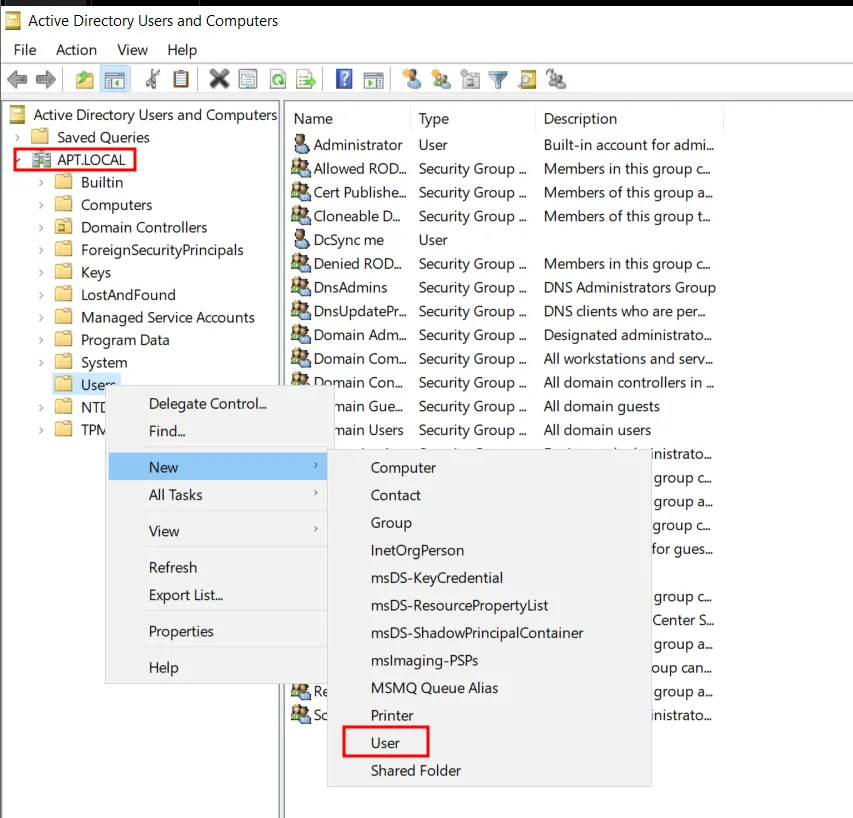Select MSMQ Queue Alias submenu entry
Viewport: 853px width, 818px height.
(x=489, y=688)
